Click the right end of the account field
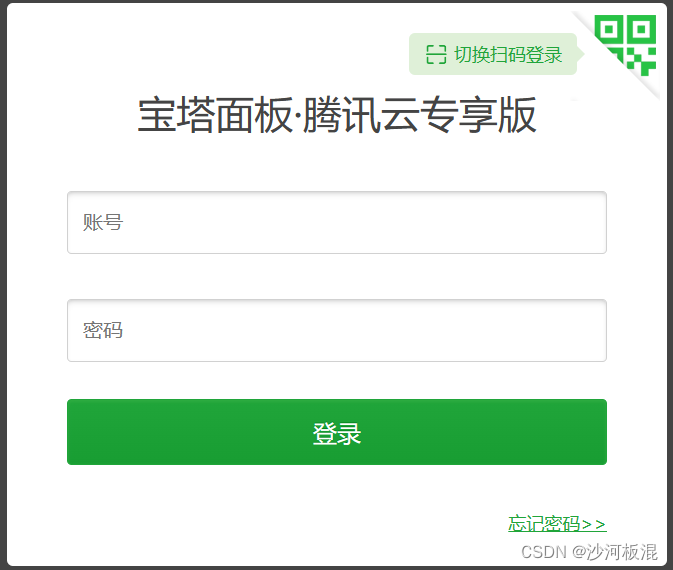This screenshot has width=673, height=570. point(594,222)
